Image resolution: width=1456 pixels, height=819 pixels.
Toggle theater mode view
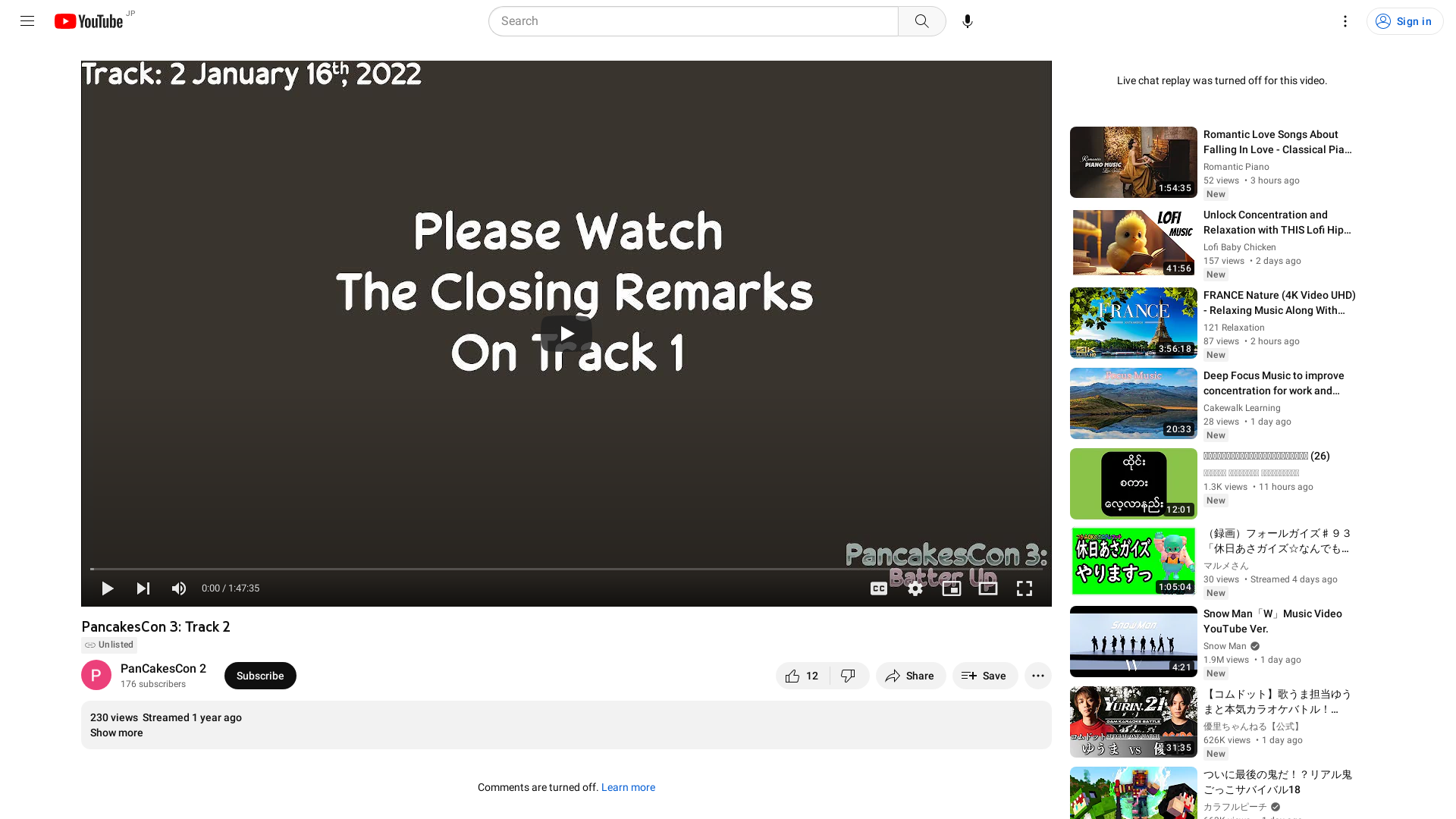click(988, 588)
